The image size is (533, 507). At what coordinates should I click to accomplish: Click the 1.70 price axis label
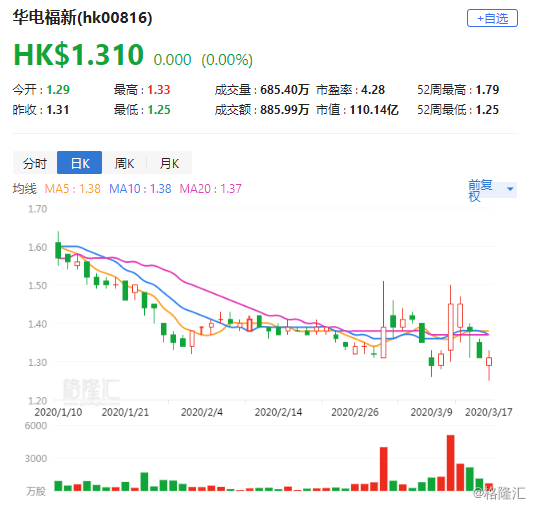click(x=37, y=209)
